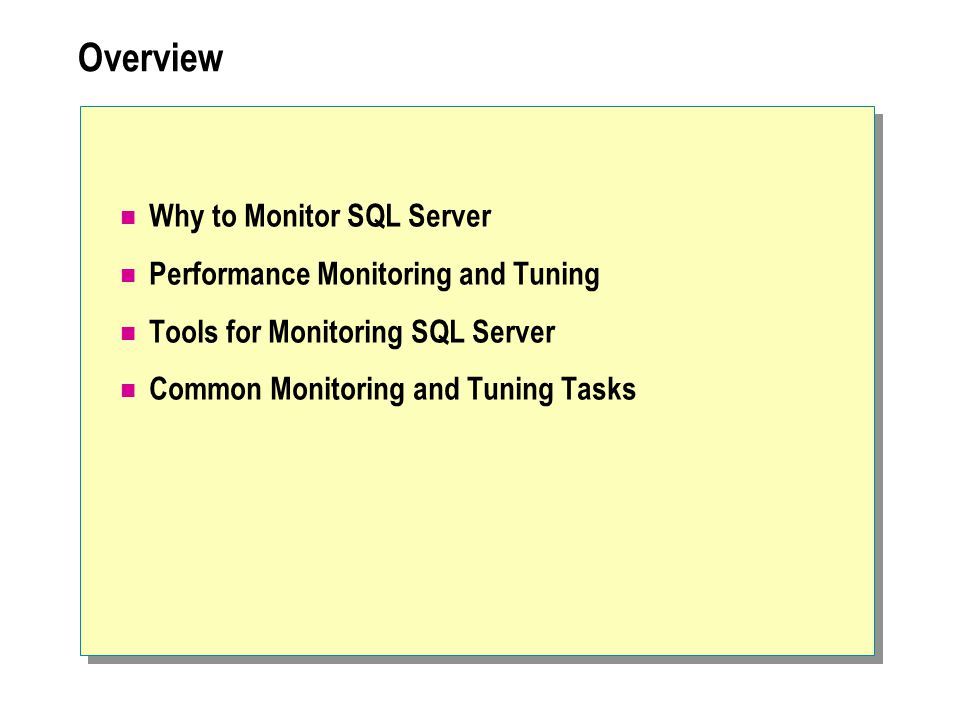This screenshot has width=960, height=720.
Task: Click the word Performance in second bullet
Action: click(x=230, y=274)
